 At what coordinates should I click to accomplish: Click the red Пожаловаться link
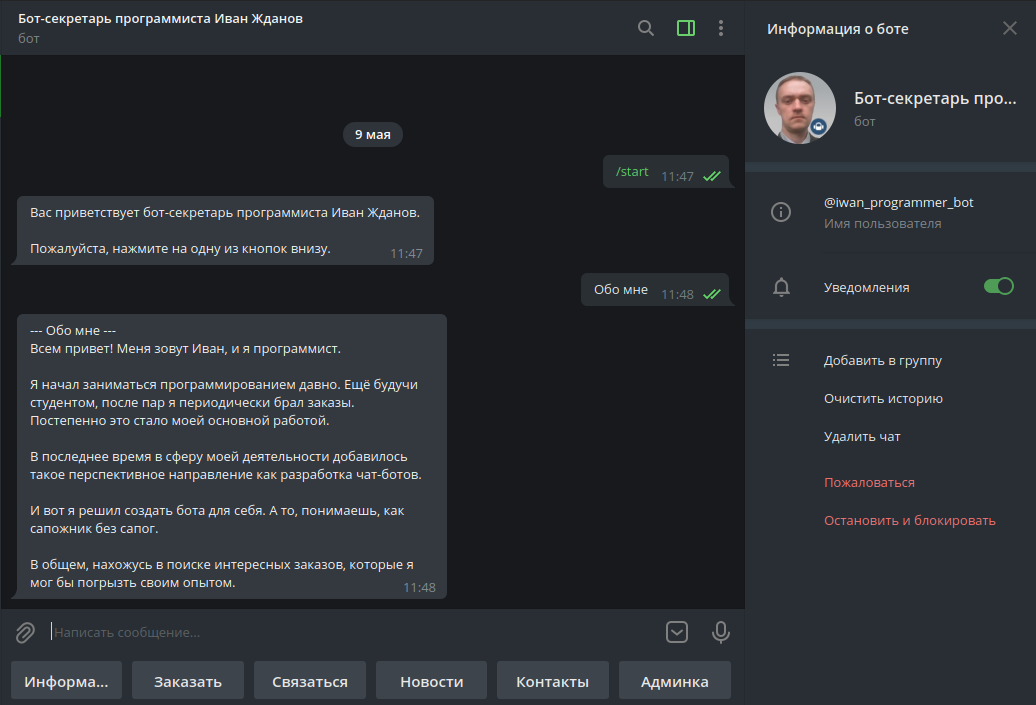pyautogui.click(x=869, y=482)
